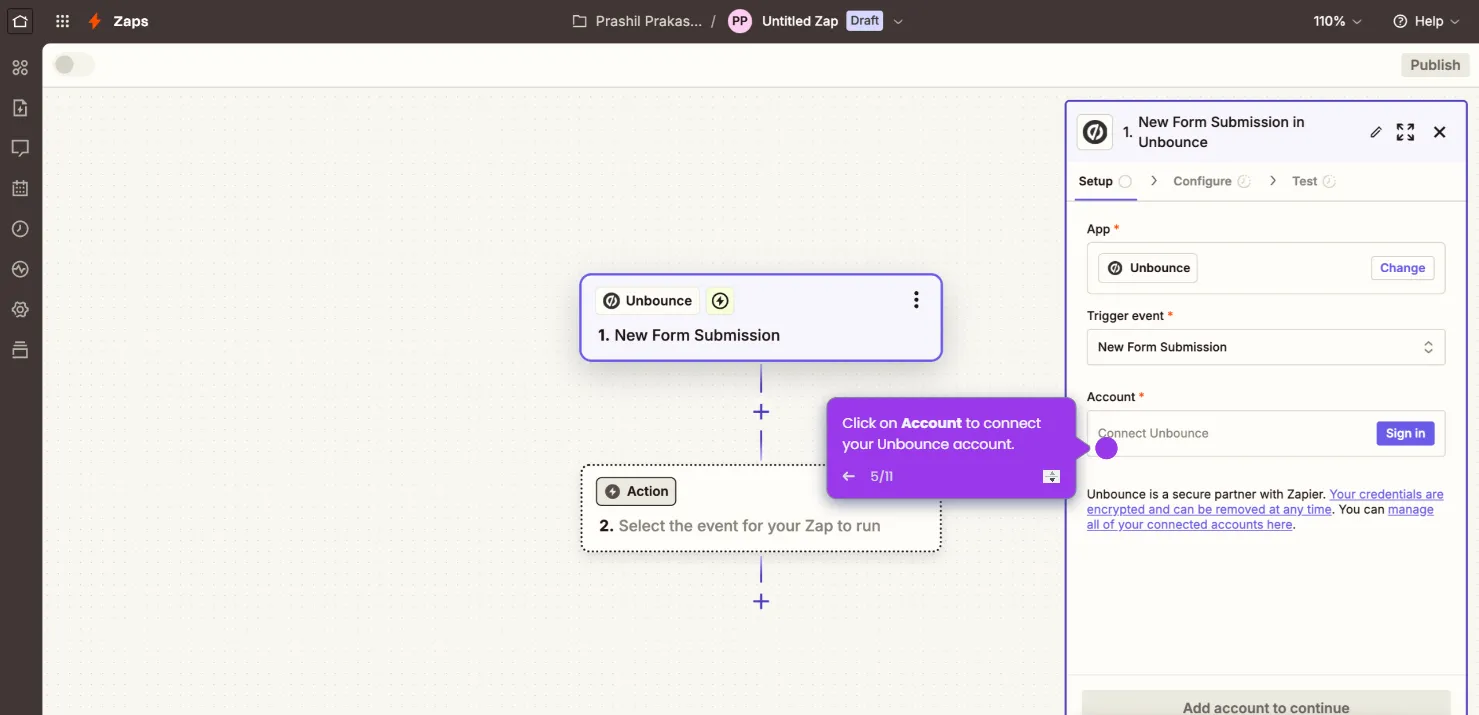The width and height of the screenshot is (1479, 715).
Task: Rename step with the pencil icon
Action: point(1376,132)
